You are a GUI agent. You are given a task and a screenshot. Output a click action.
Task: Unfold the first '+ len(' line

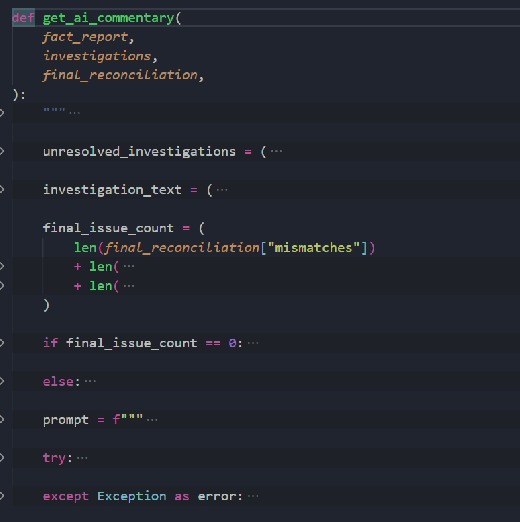pos(2,266)
